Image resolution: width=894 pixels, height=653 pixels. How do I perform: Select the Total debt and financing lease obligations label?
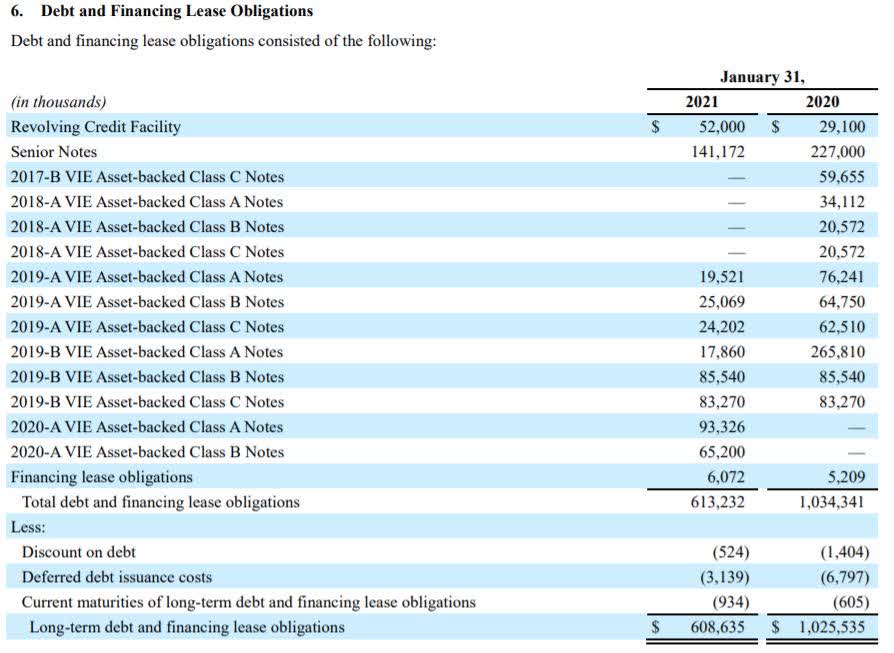point(161,502)
